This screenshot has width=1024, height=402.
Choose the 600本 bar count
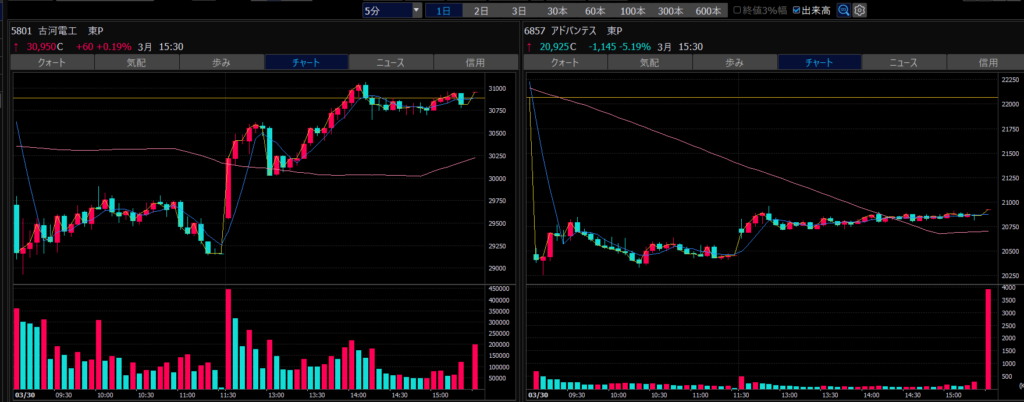pyautogui.click(x=708, y=10)
